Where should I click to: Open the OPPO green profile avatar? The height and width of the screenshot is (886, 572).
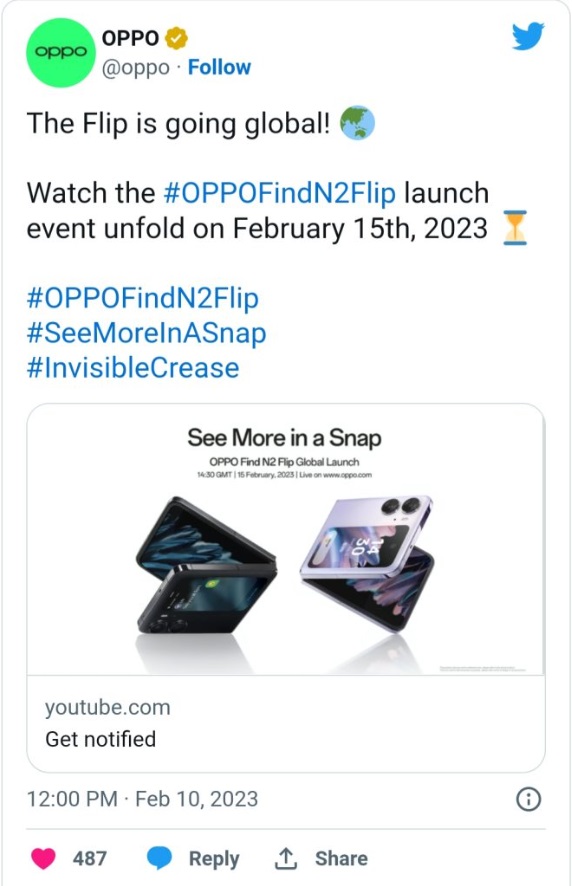[60, 53]
